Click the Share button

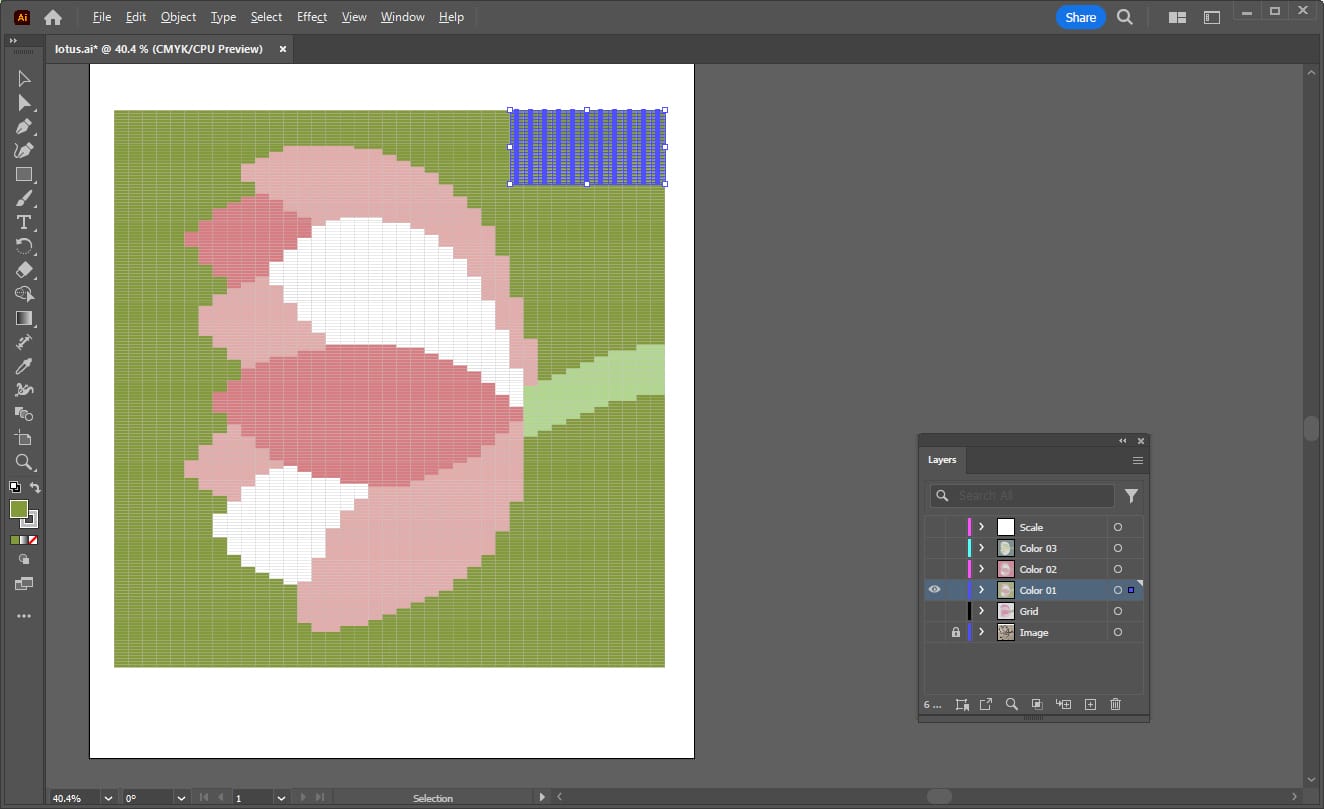pyautogui.click(x=1080, y=17)
